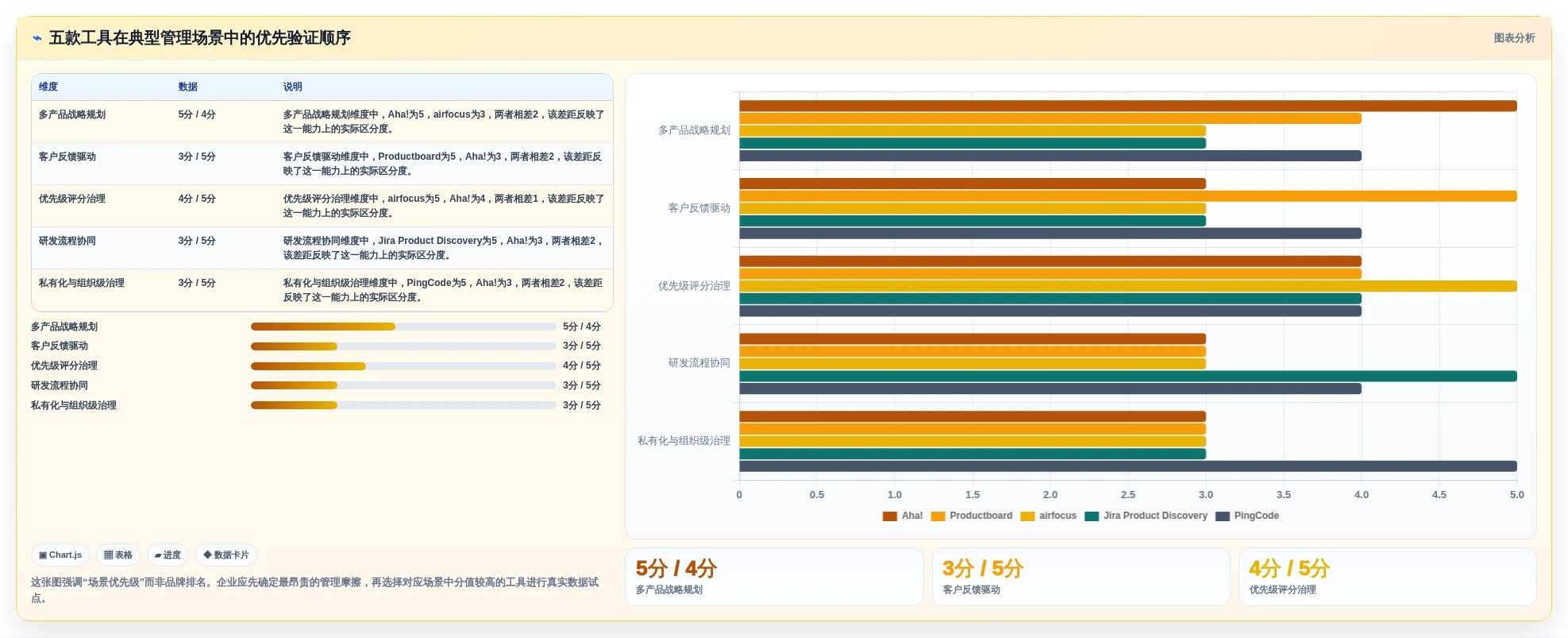Click the 5分 / 4分 value in the table

coord(197,114)
